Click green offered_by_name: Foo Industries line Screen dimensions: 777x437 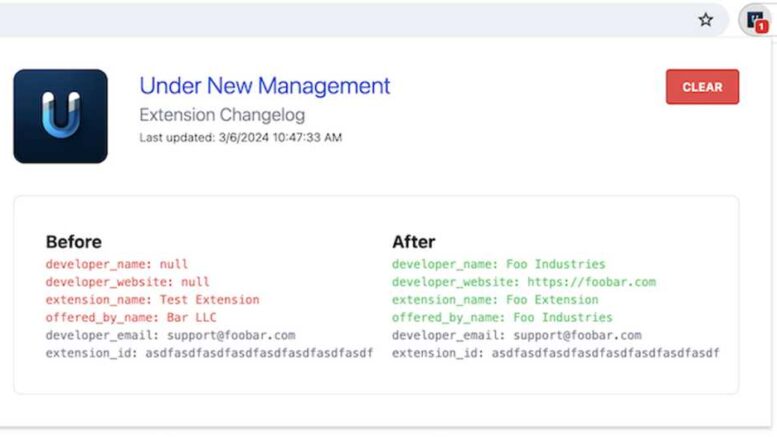click(502, 318)
